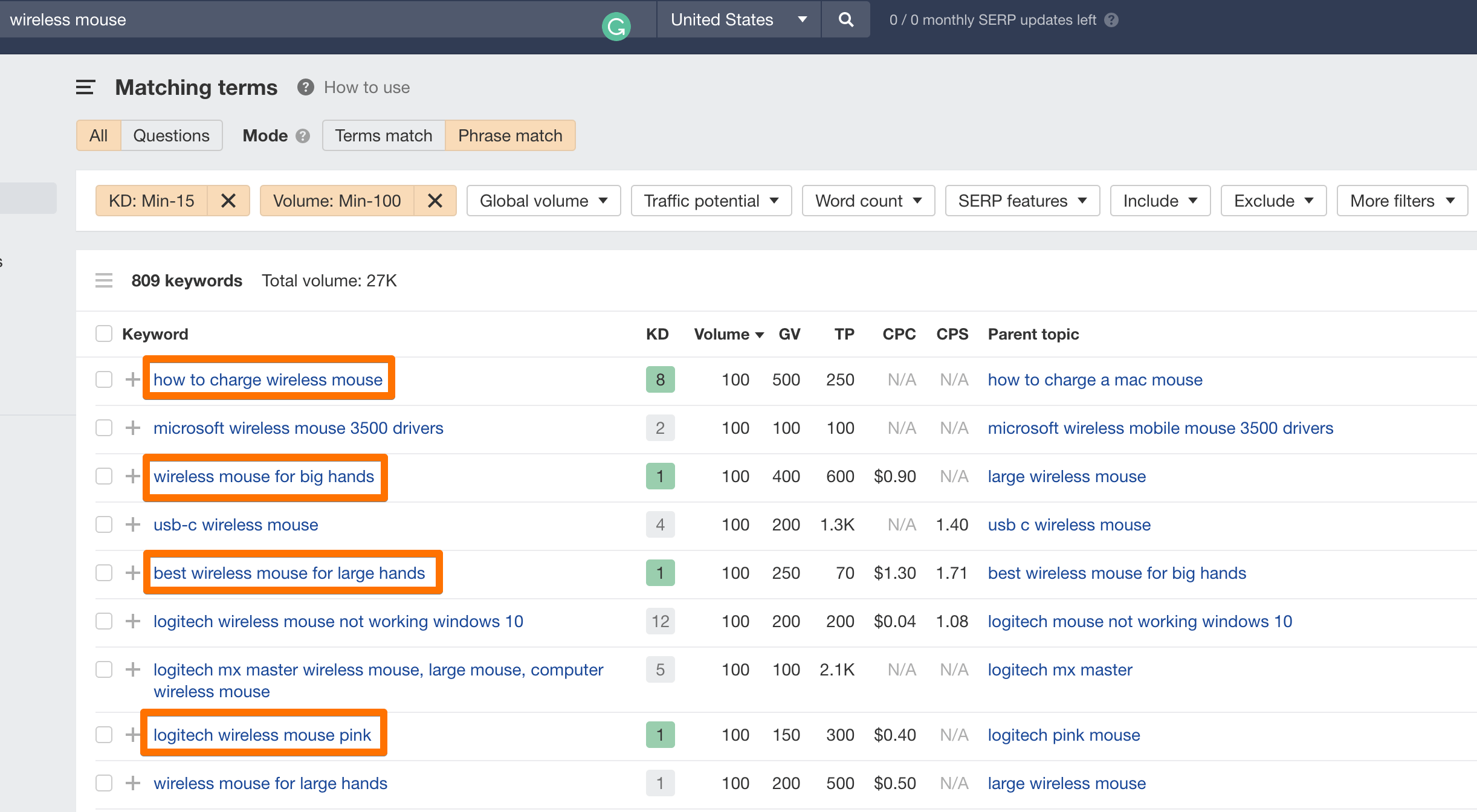Switch to the Questions tab
The width and height of the screenshot is (1477, 812).
[x=171, y=135]
